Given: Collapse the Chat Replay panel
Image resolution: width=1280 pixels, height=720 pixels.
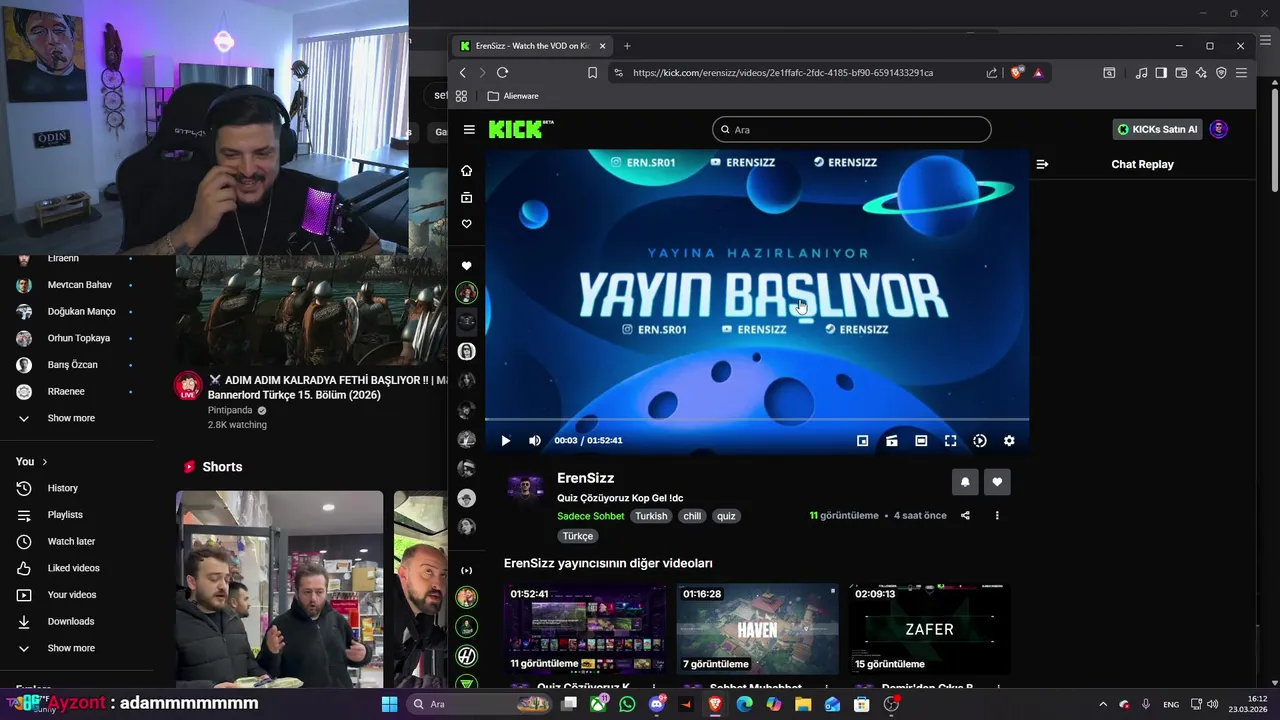Looking at the screenshot, I should [x=1042, y=164].
